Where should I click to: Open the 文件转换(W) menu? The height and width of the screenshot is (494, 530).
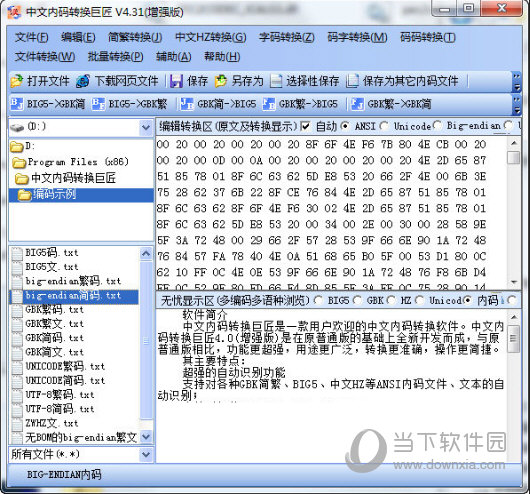[x=45, y=56]
